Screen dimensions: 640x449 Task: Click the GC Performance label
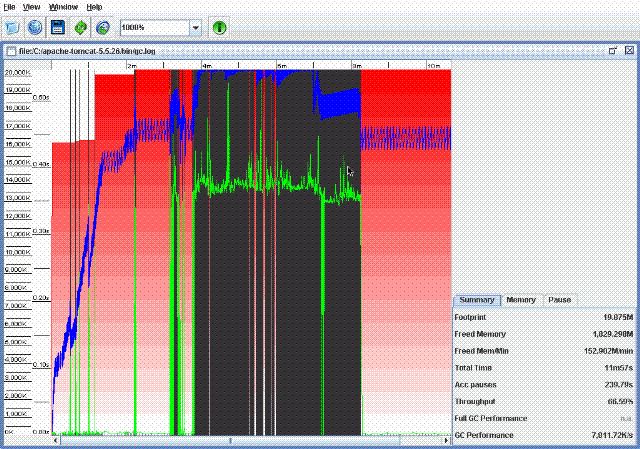tap(484, 436)
